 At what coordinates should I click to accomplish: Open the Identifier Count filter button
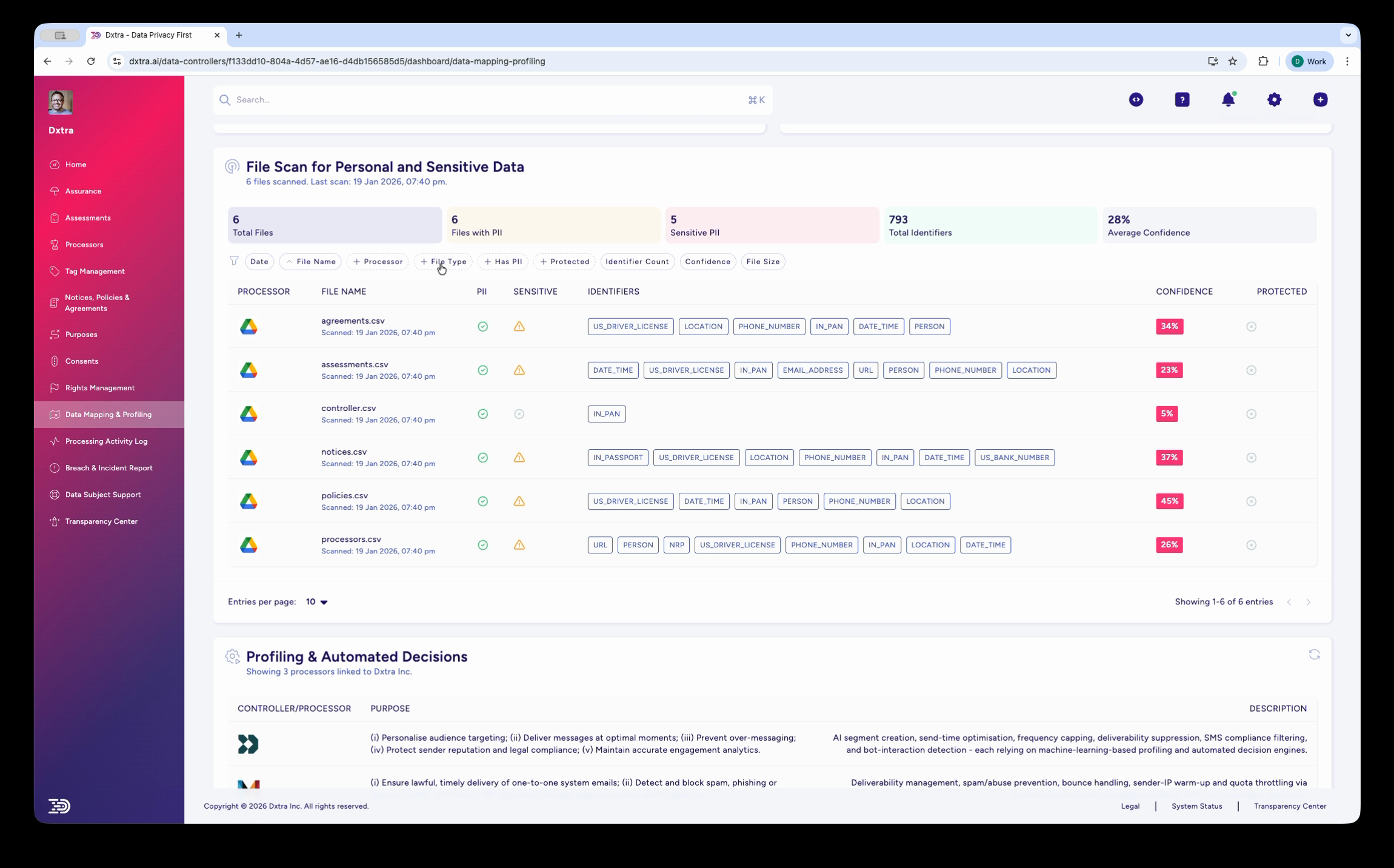tap(637, 261)
